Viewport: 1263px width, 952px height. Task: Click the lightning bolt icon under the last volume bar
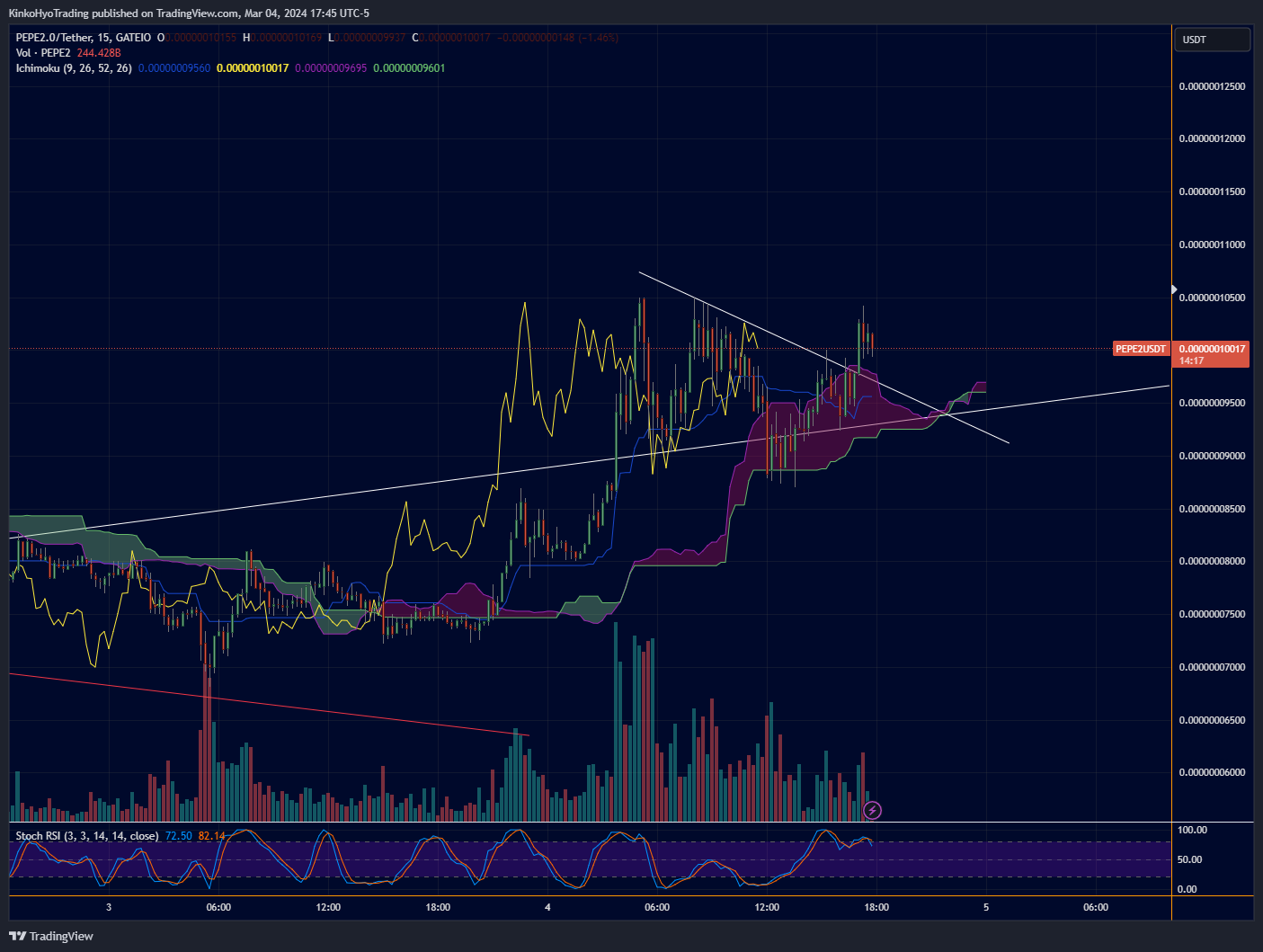(x=872, y=811)
